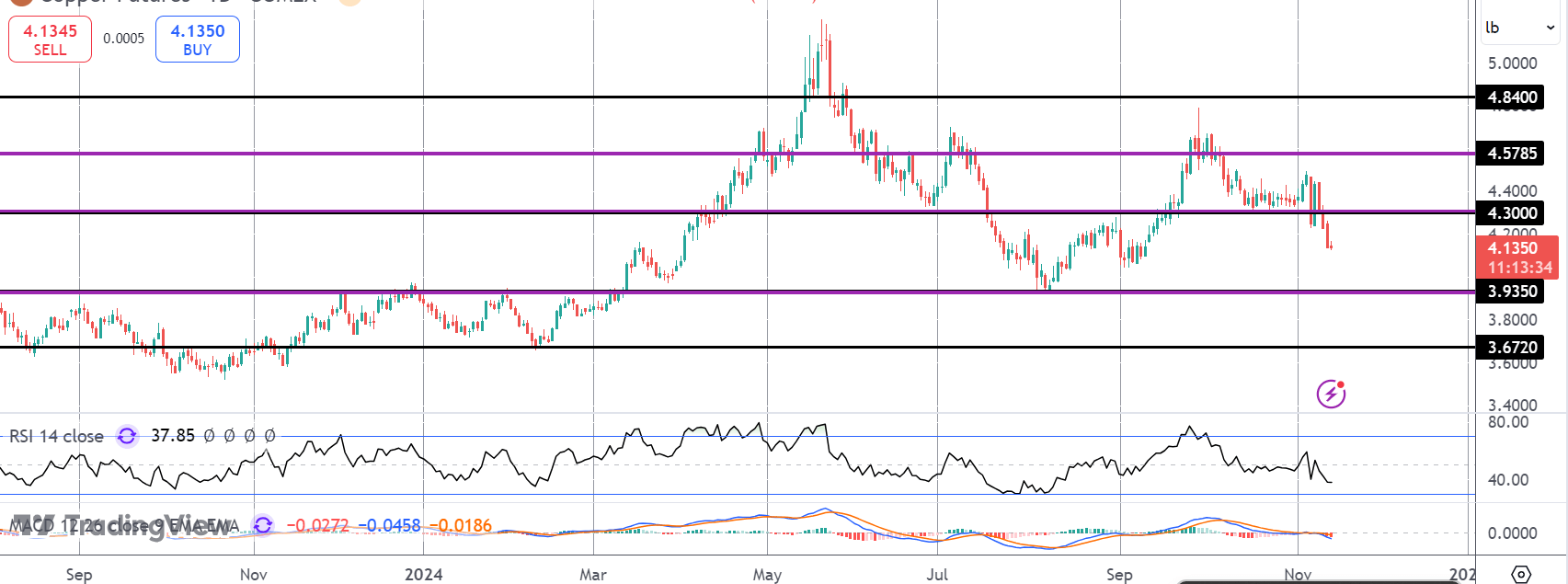Image resolution: width=1568 pixels, height=584 pixels.
Task: Click the BUY 4.1350 button
Action: point(198,40)
